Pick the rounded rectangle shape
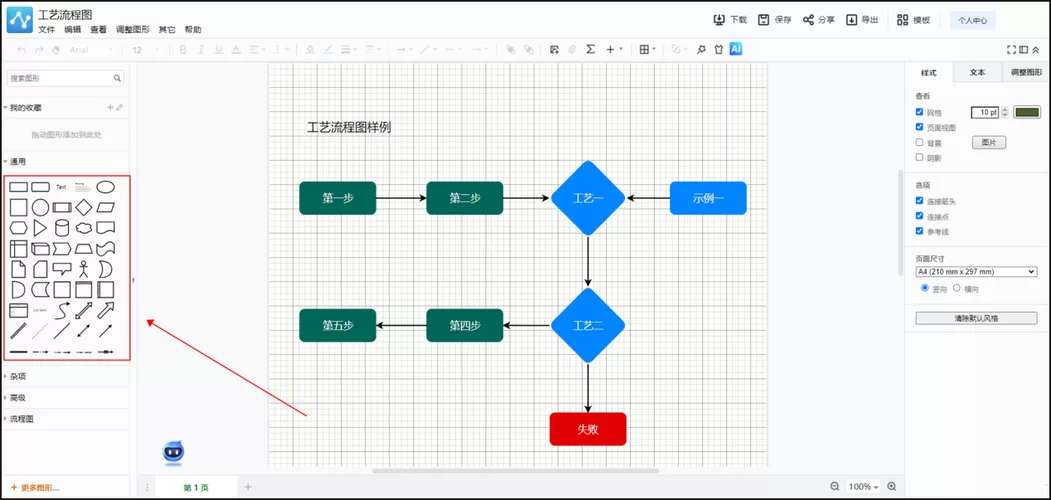 pos(40,187)
